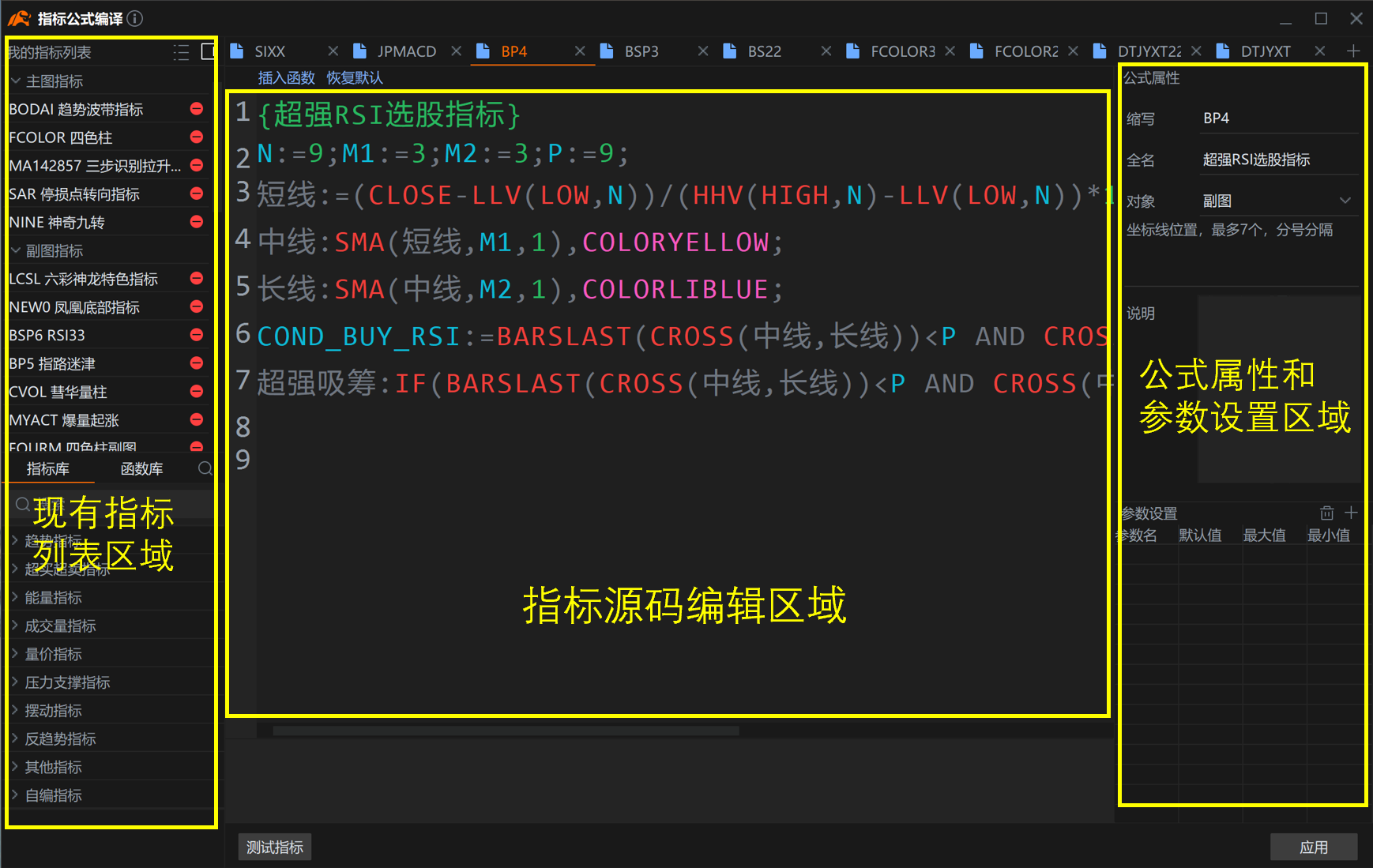This screenshot has width=1373, height=868.
Task: Open the 对象 dropdown showing 副图
Action: 1277,201
